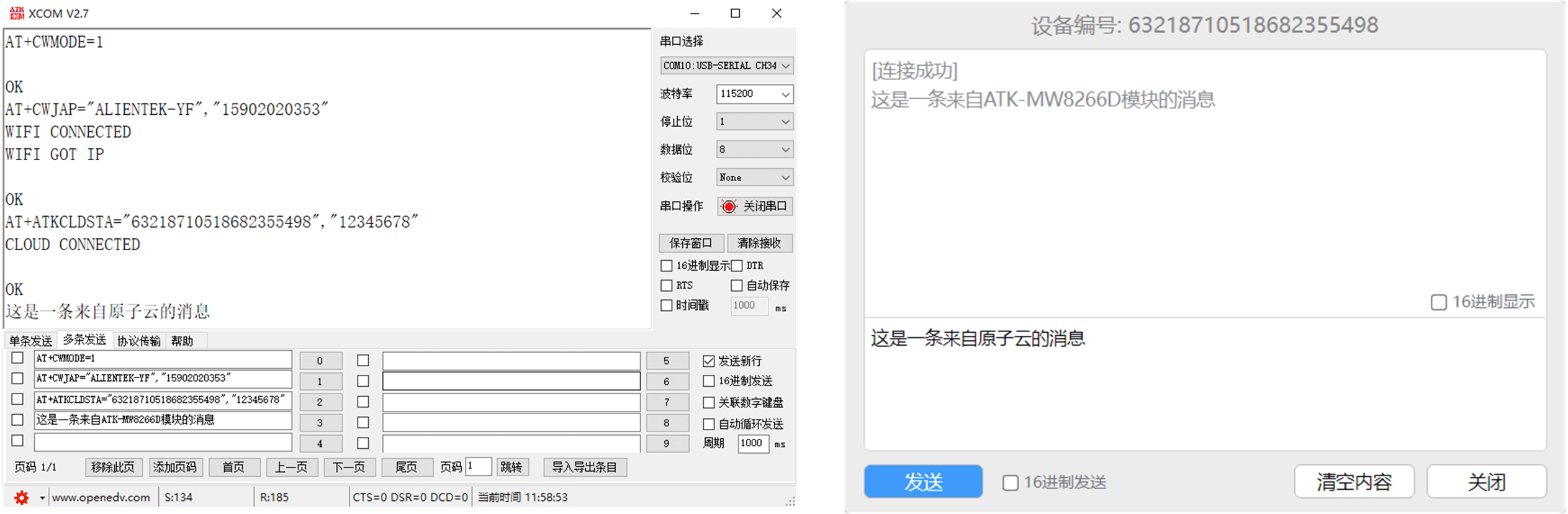Image resolution: width=1568 pixels, height=514 pixels.
Task: Open the 协议传输 tab
Action: click(x=138, y=341)
